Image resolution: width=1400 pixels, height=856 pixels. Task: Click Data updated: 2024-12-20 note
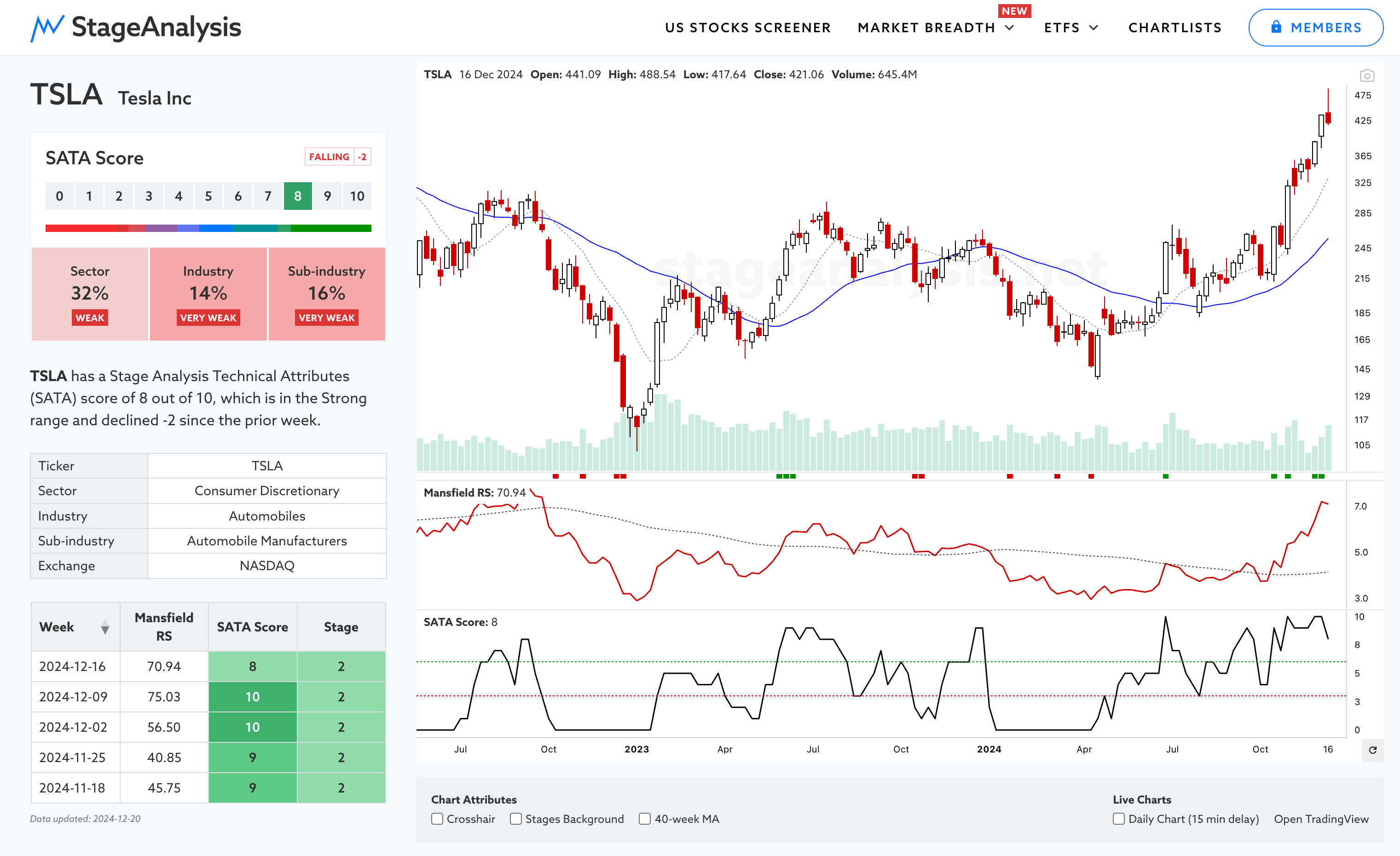click(85, 819)
